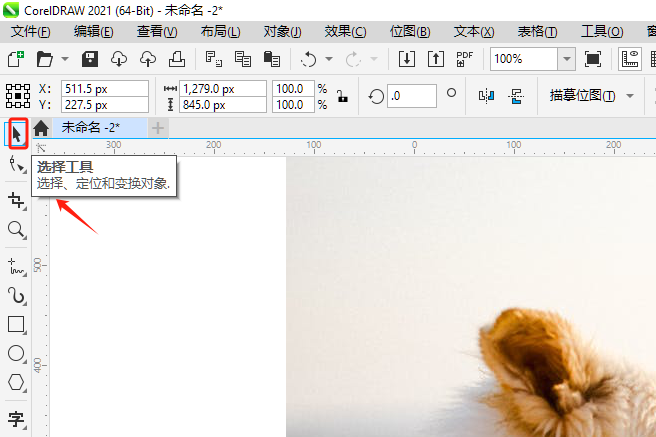Toggle the rulers display icon
656x437 pixels.
(x=630, y=59)
